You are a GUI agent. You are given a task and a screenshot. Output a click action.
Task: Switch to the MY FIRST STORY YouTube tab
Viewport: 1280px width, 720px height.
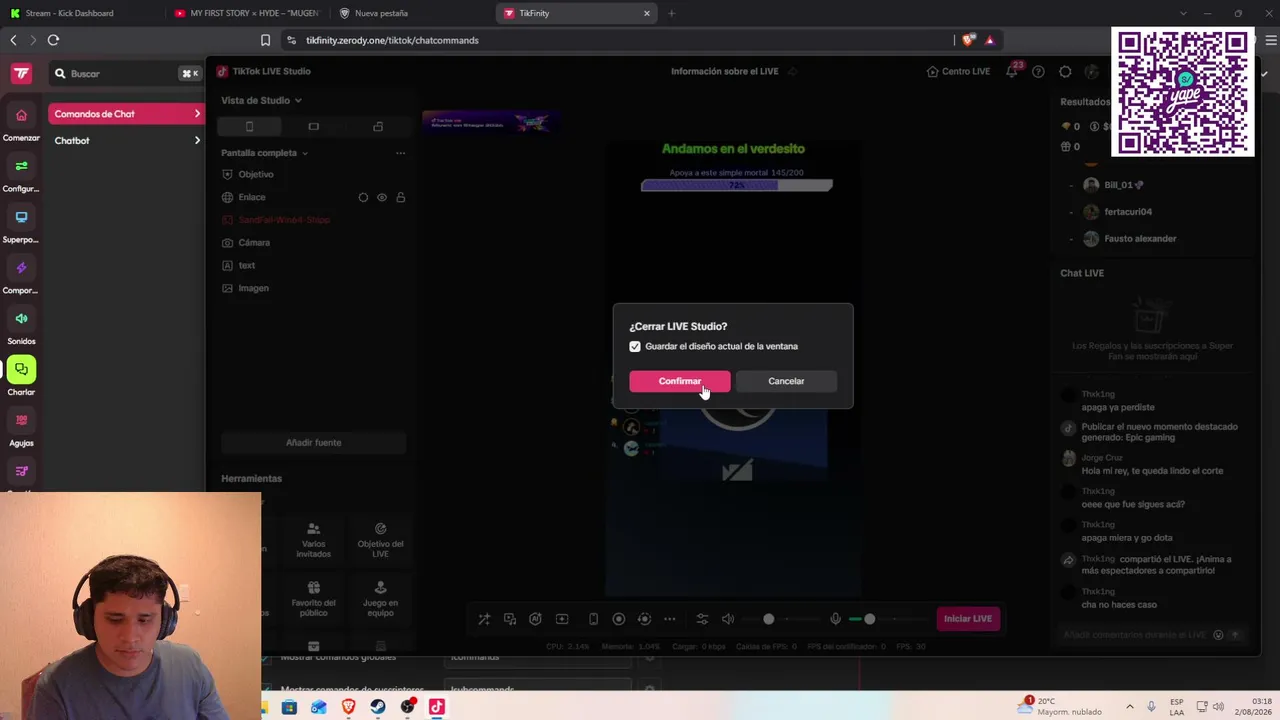coord(246,13)
